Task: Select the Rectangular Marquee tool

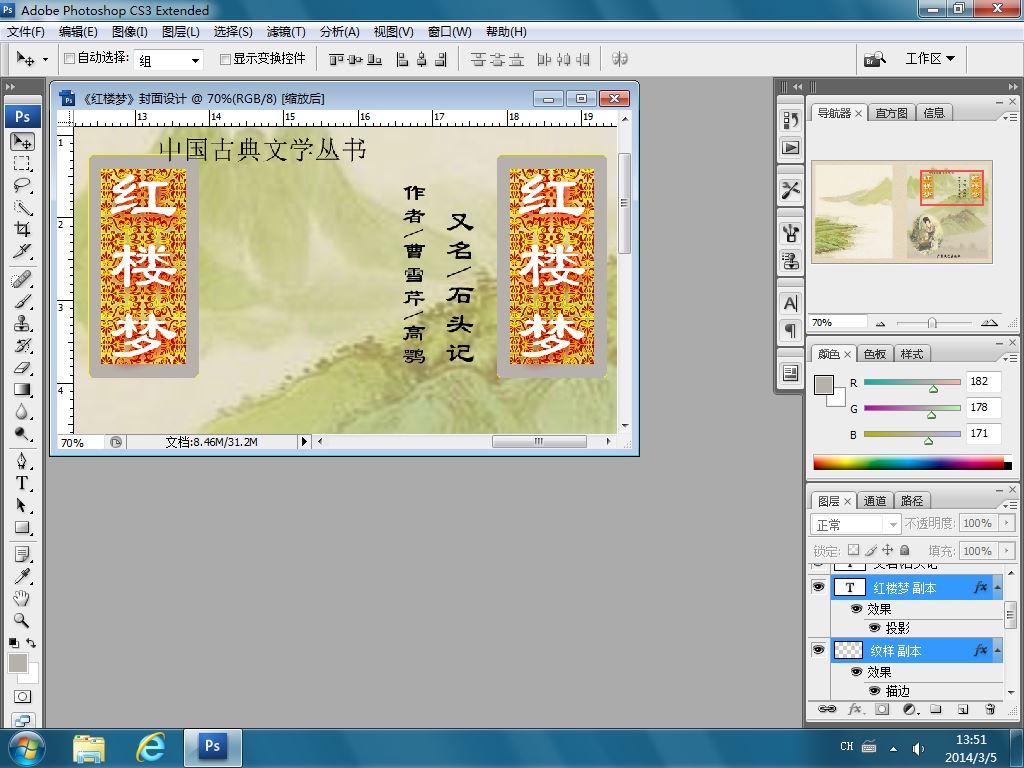Action: [x=22, y=163]
